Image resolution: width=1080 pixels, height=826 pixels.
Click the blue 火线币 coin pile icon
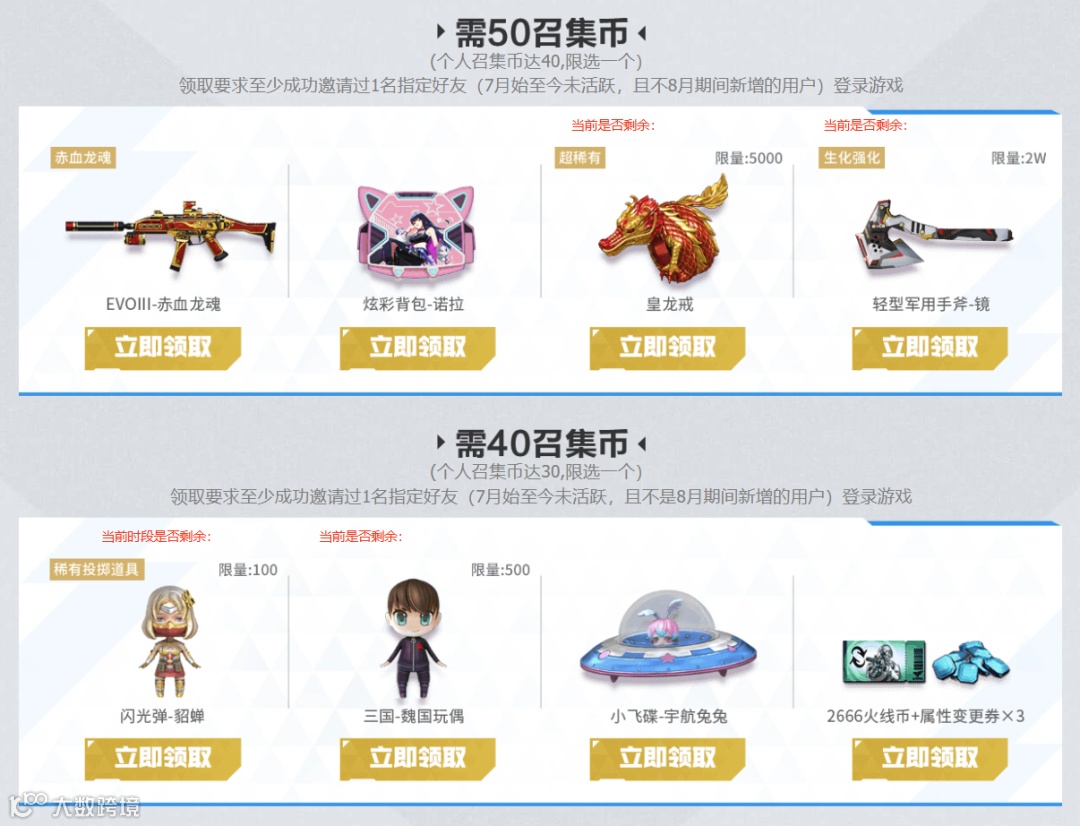(971, 661)
